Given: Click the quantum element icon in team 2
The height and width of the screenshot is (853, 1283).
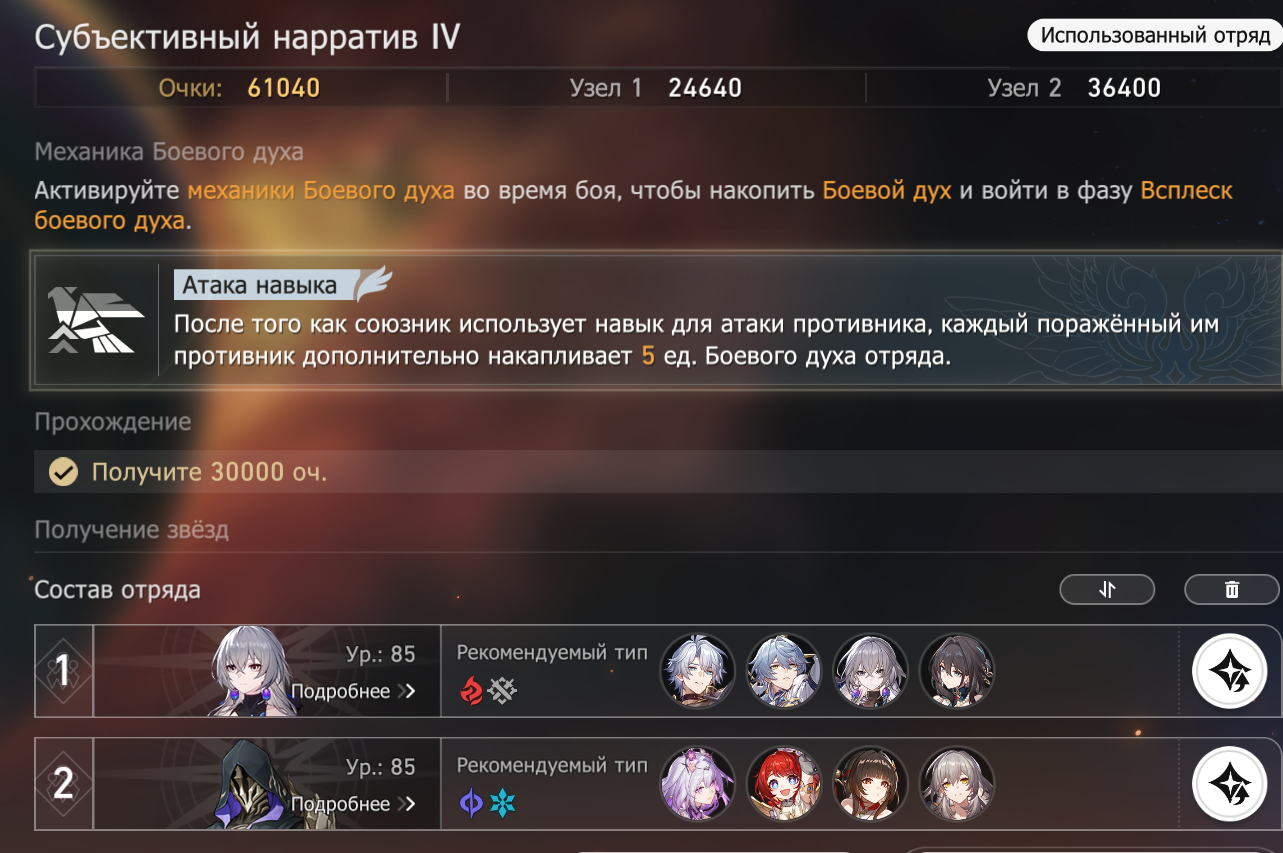Looking at the screenshot, I should pyautogui.click(x=470, y=802).
